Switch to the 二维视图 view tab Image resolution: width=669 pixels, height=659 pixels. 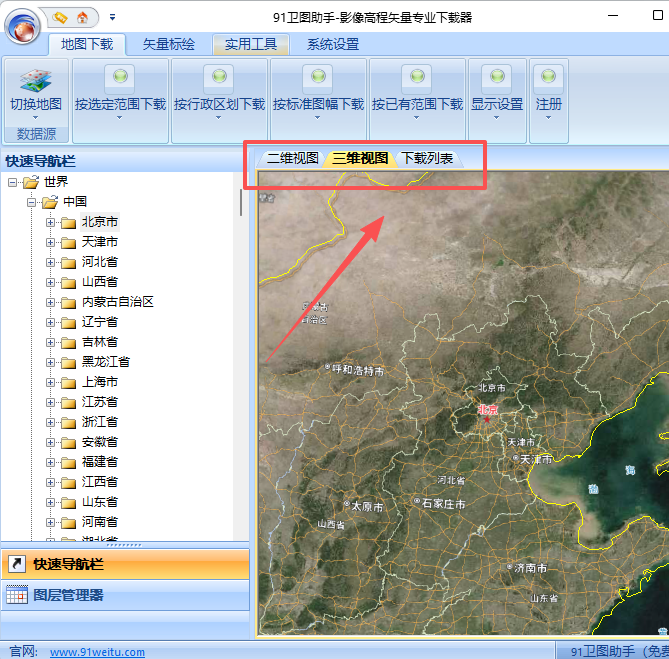point(293,159)
